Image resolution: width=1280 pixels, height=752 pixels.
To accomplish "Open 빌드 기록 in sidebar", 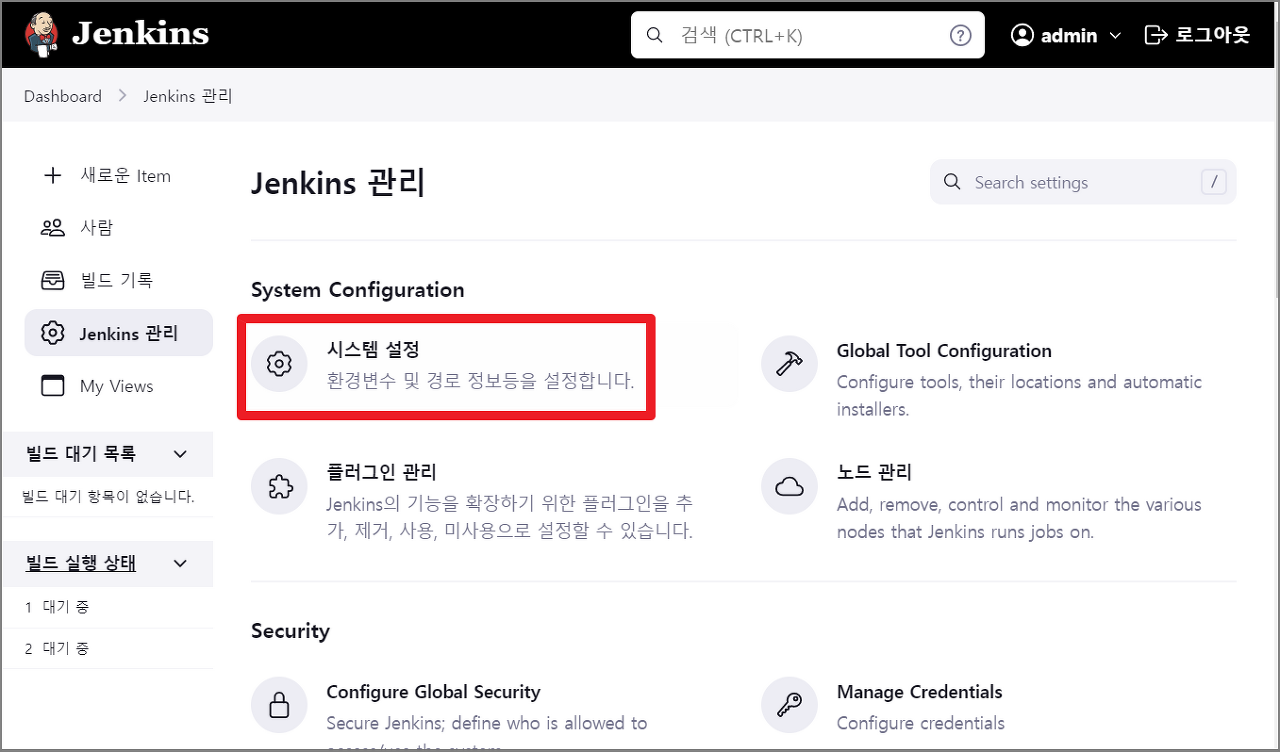I will tap(118, 280).
